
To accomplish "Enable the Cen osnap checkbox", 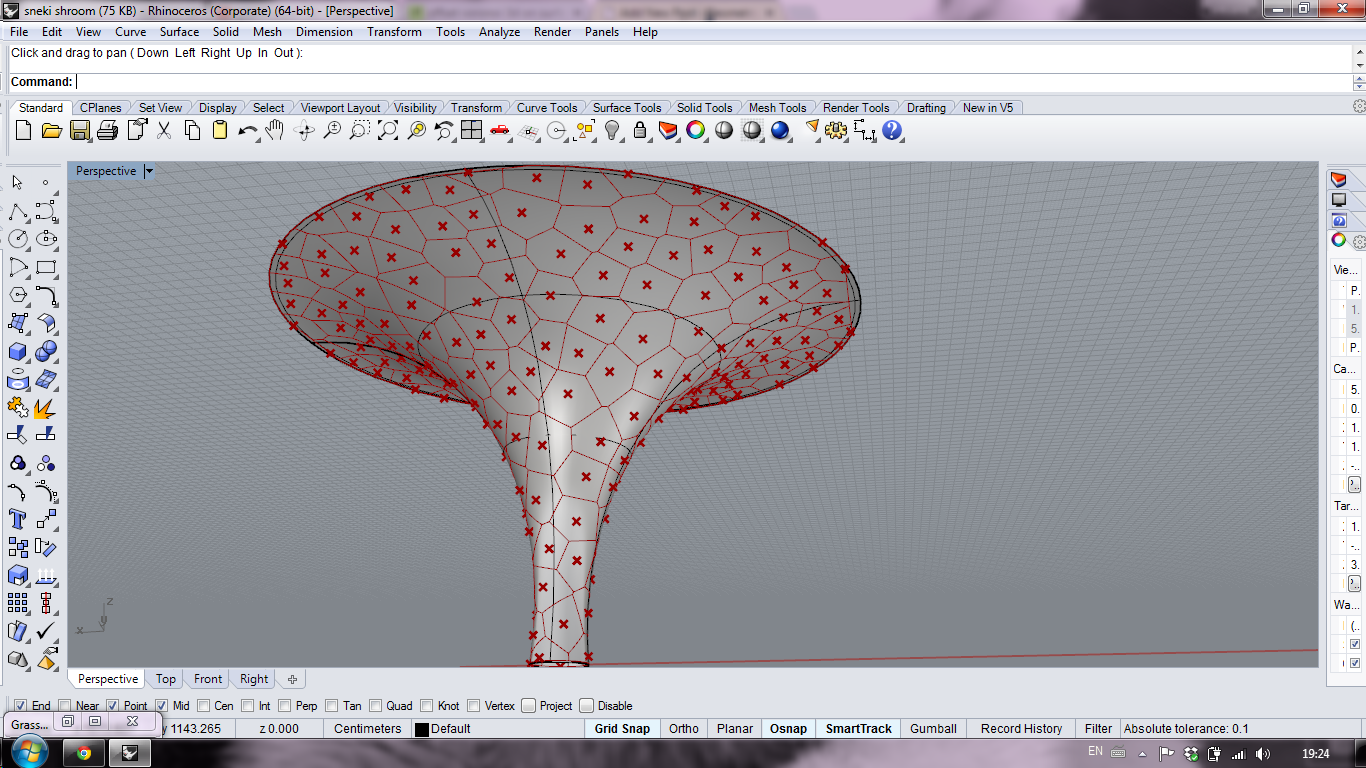I will pos(204,706).
